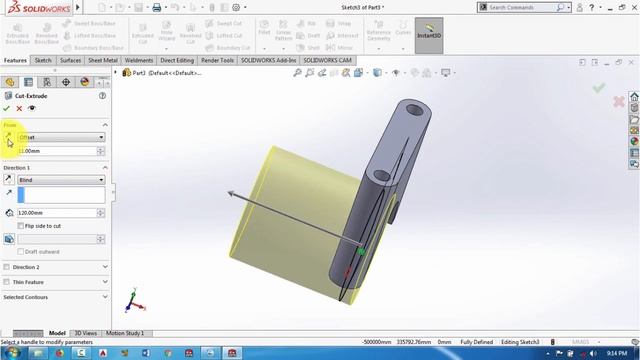This screenshot has height=360, width=640.
Task: Collapse the Direction 1 section
Action: pos(105,167)
